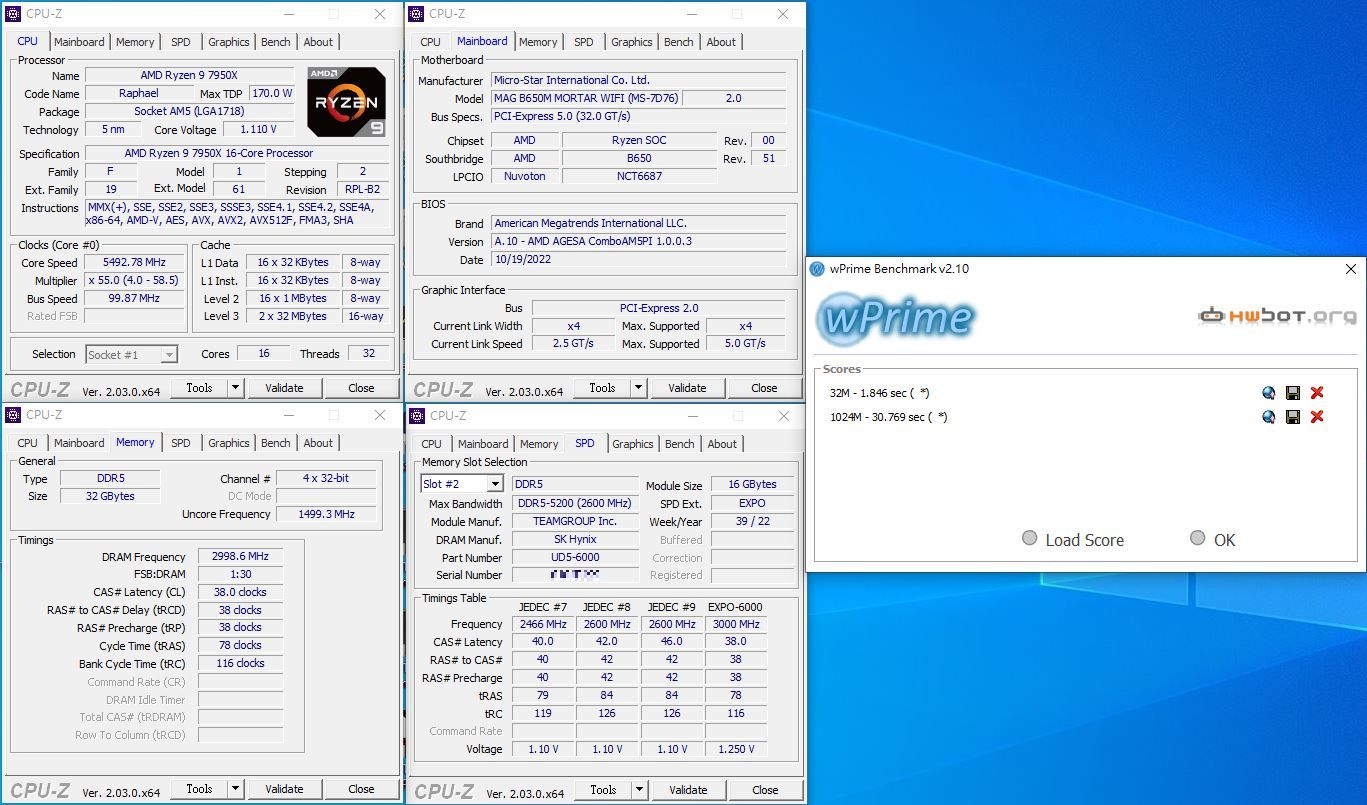Open Graphics tab in Mainboard window
Image resolution: width=1367 pixels, height=805 pixels.
[x=632, y=42]
